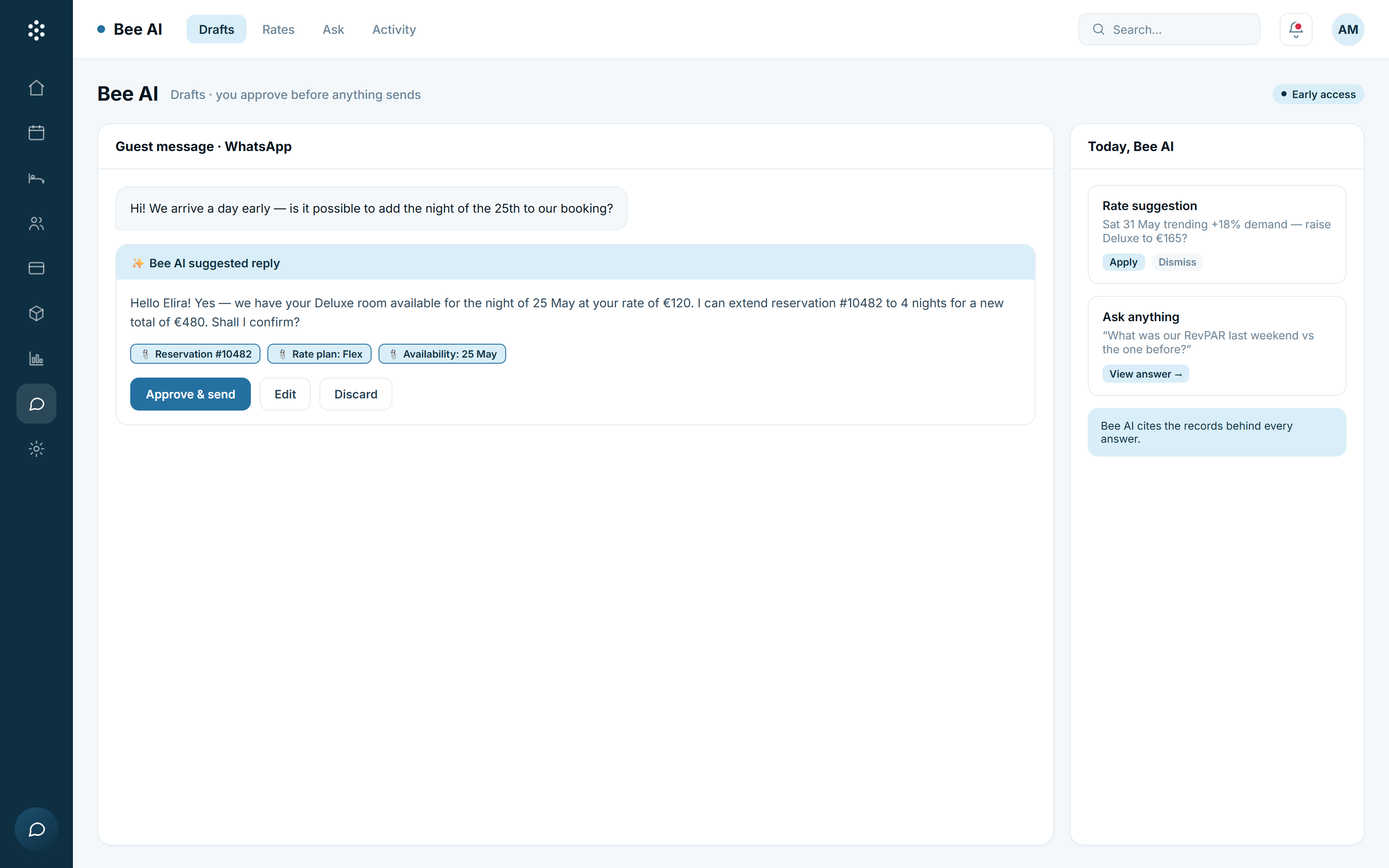Edit the suggested reply
Image resolution: width=1389 pixels, height=868 pixels.
coord(285,394)
